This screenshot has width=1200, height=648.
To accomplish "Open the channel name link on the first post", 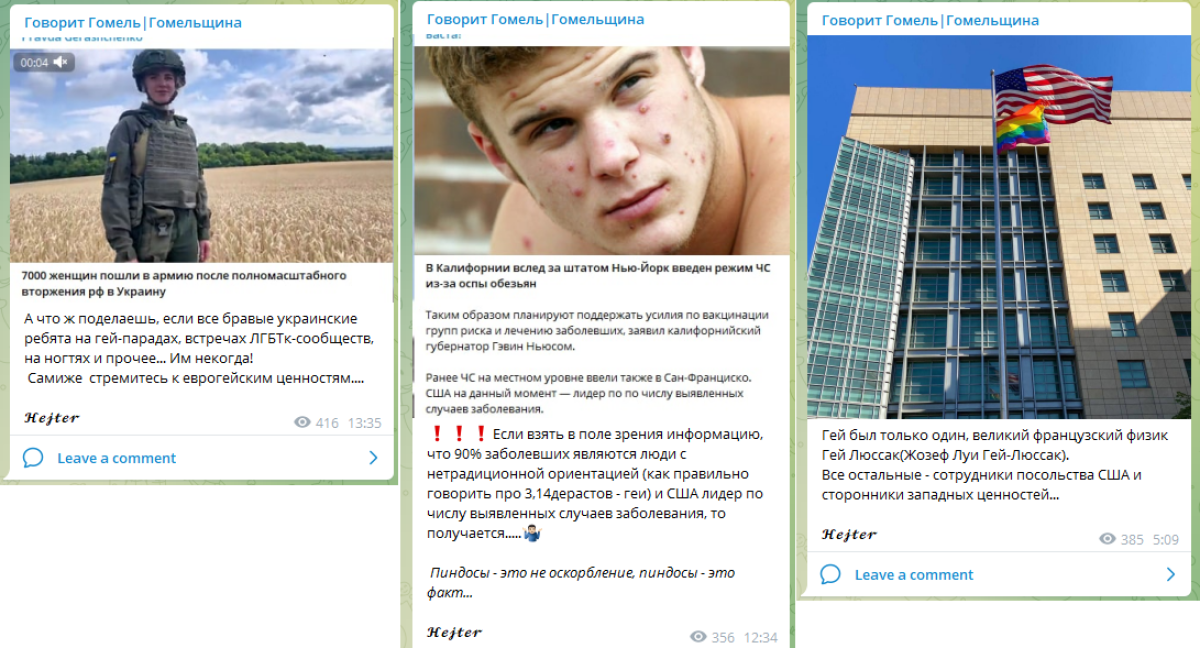I will pos(133,22).
